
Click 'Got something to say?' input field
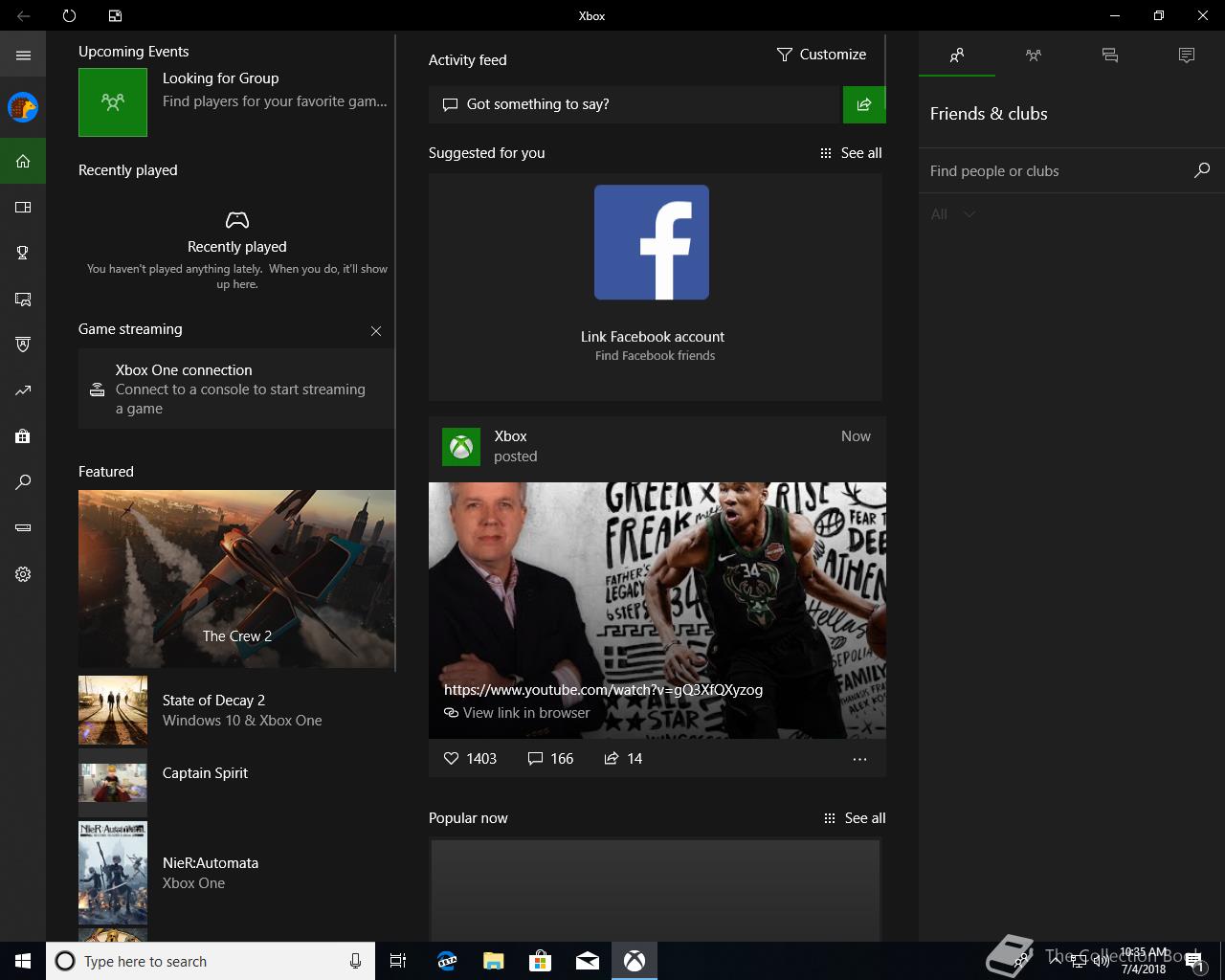click(634, 104)
